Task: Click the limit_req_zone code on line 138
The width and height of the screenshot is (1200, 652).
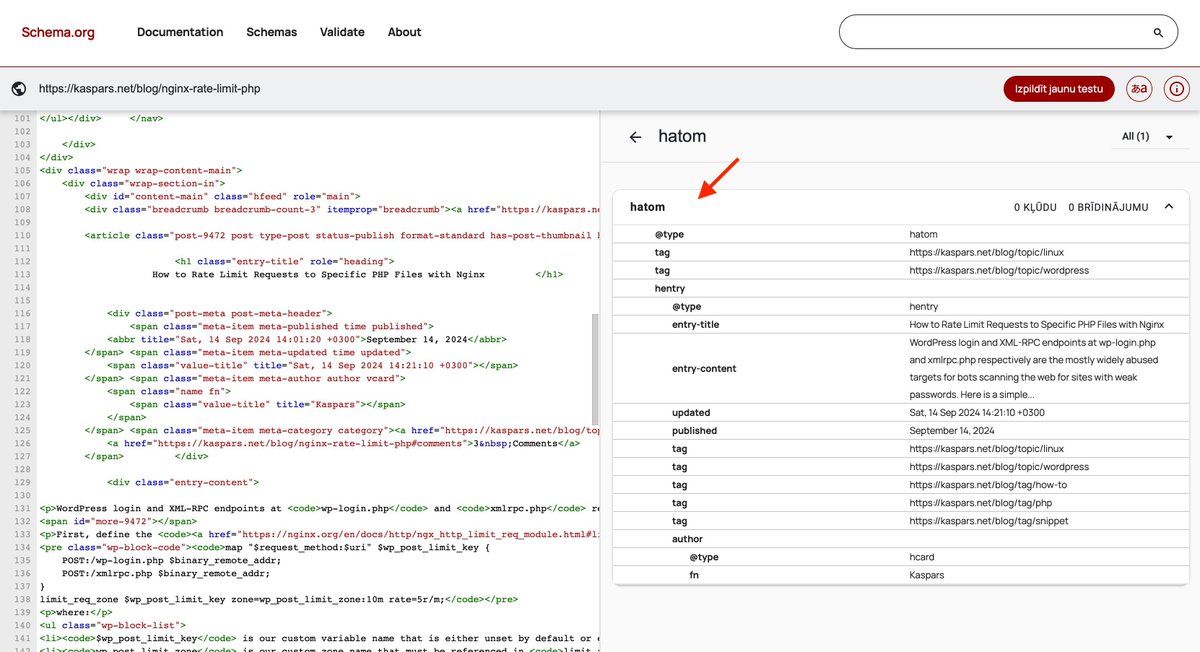Action: tap(279, 598)
